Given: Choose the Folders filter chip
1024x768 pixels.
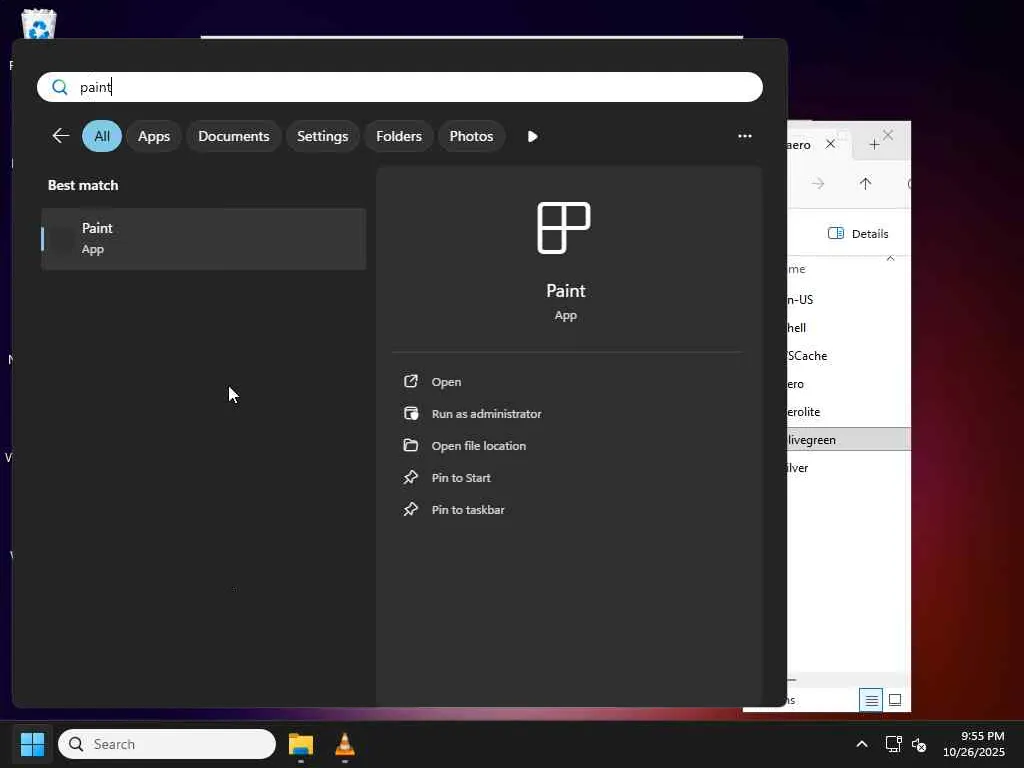Looking at the screenshot, I should (x=399, y=136).
